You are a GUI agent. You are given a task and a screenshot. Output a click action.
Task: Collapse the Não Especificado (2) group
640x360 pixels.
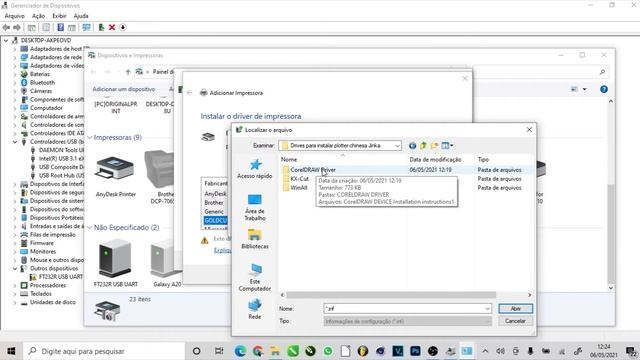click(x=90, y=228)
